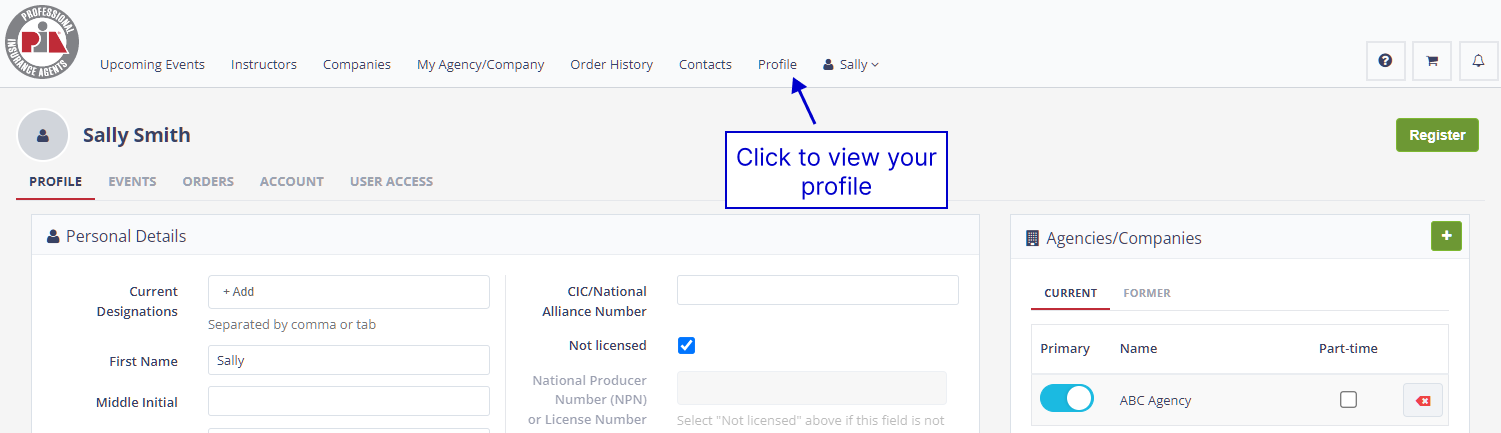Go to Upcoming Events link

[152, 65]
